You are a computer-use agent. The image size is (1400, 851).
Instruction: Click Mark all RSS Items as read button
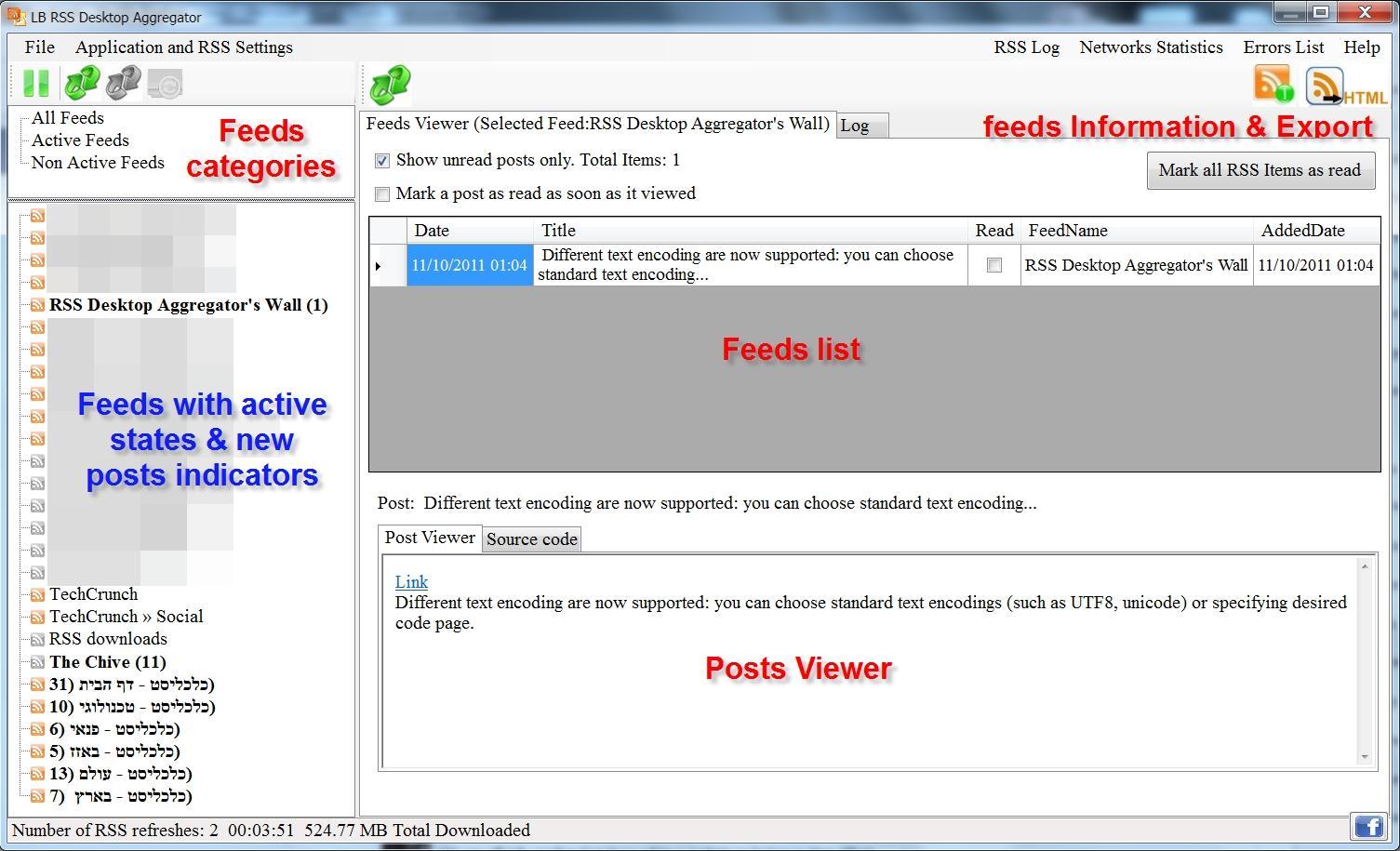pyautogui.click(x=1260, y=170)
